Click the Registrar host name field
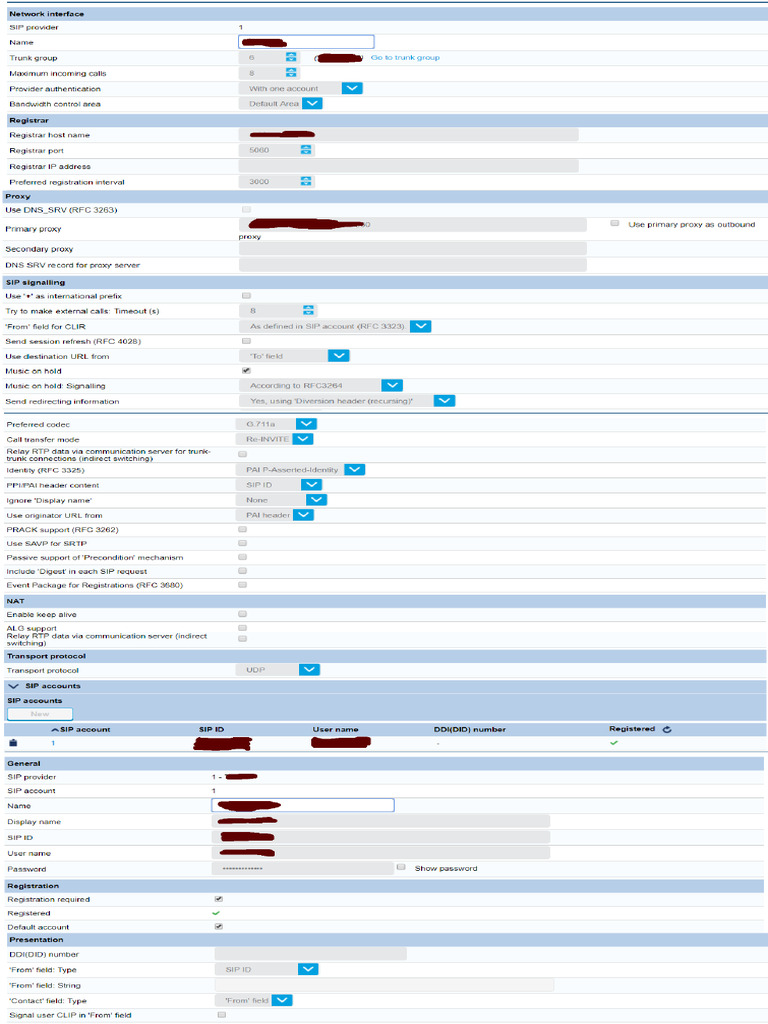This screenshot has height=1024, width=768. point(408,135)
